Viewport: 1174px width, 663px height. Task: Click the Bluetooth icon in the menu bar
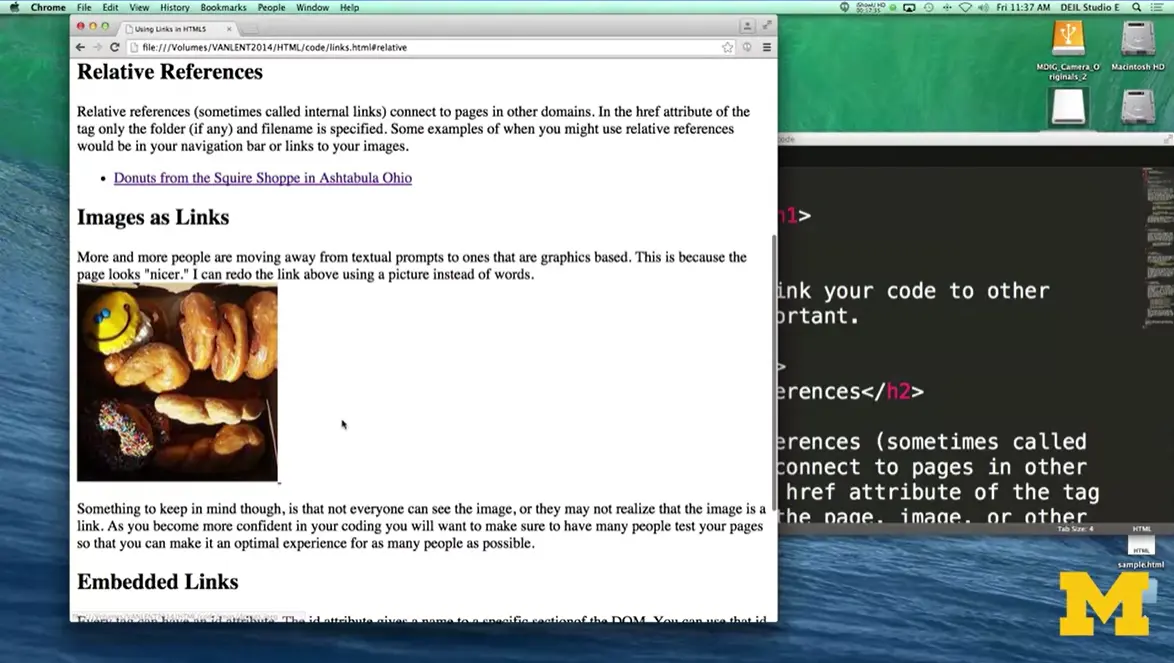click(x=947, y=6)
